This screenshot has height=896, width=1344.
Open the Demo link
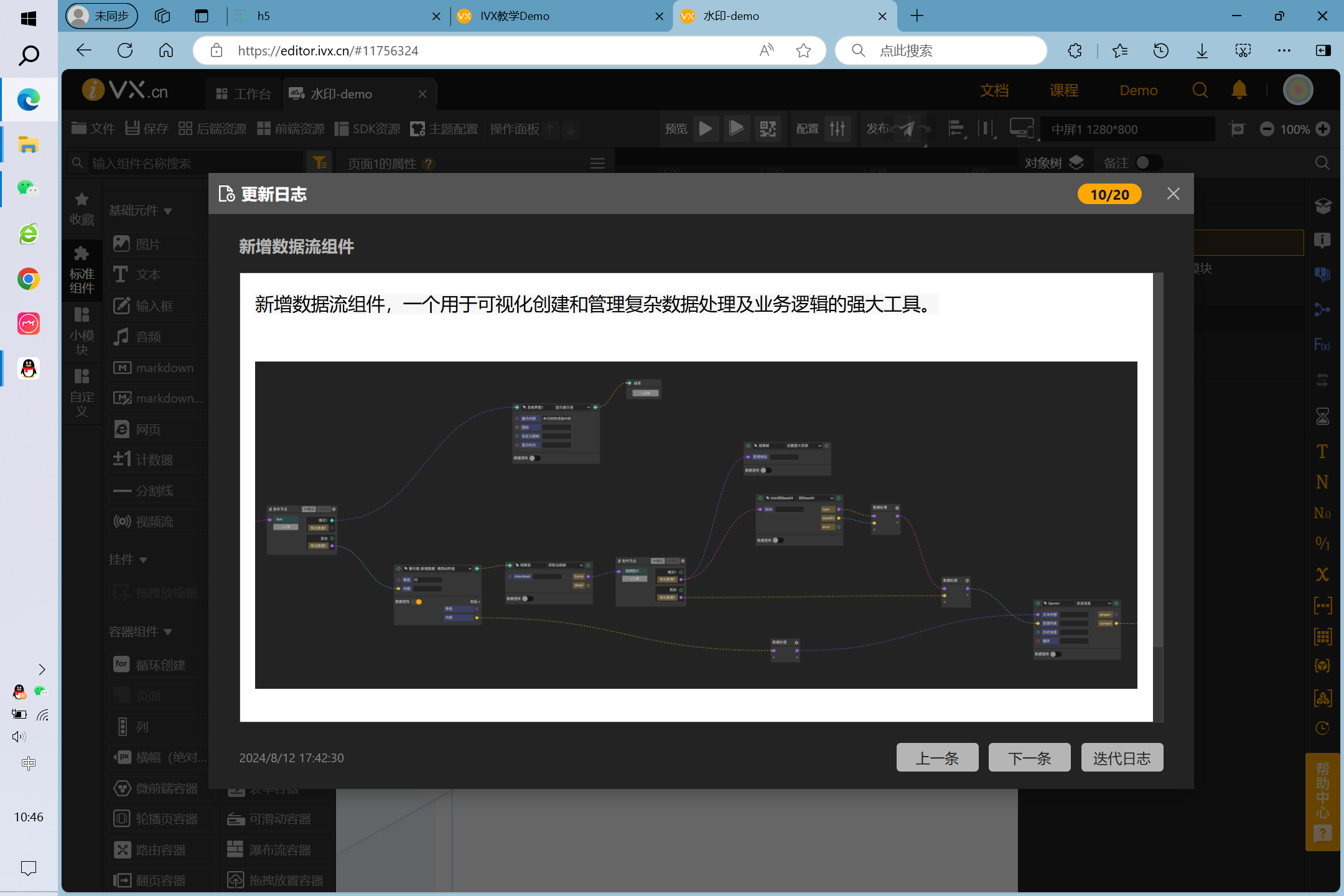(1138, 91)
